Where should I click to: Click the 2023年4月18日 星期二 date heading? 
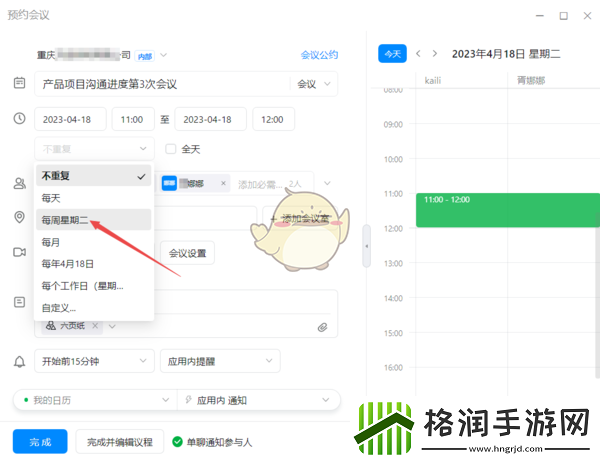pyautogui.click(x=506, y=54)
